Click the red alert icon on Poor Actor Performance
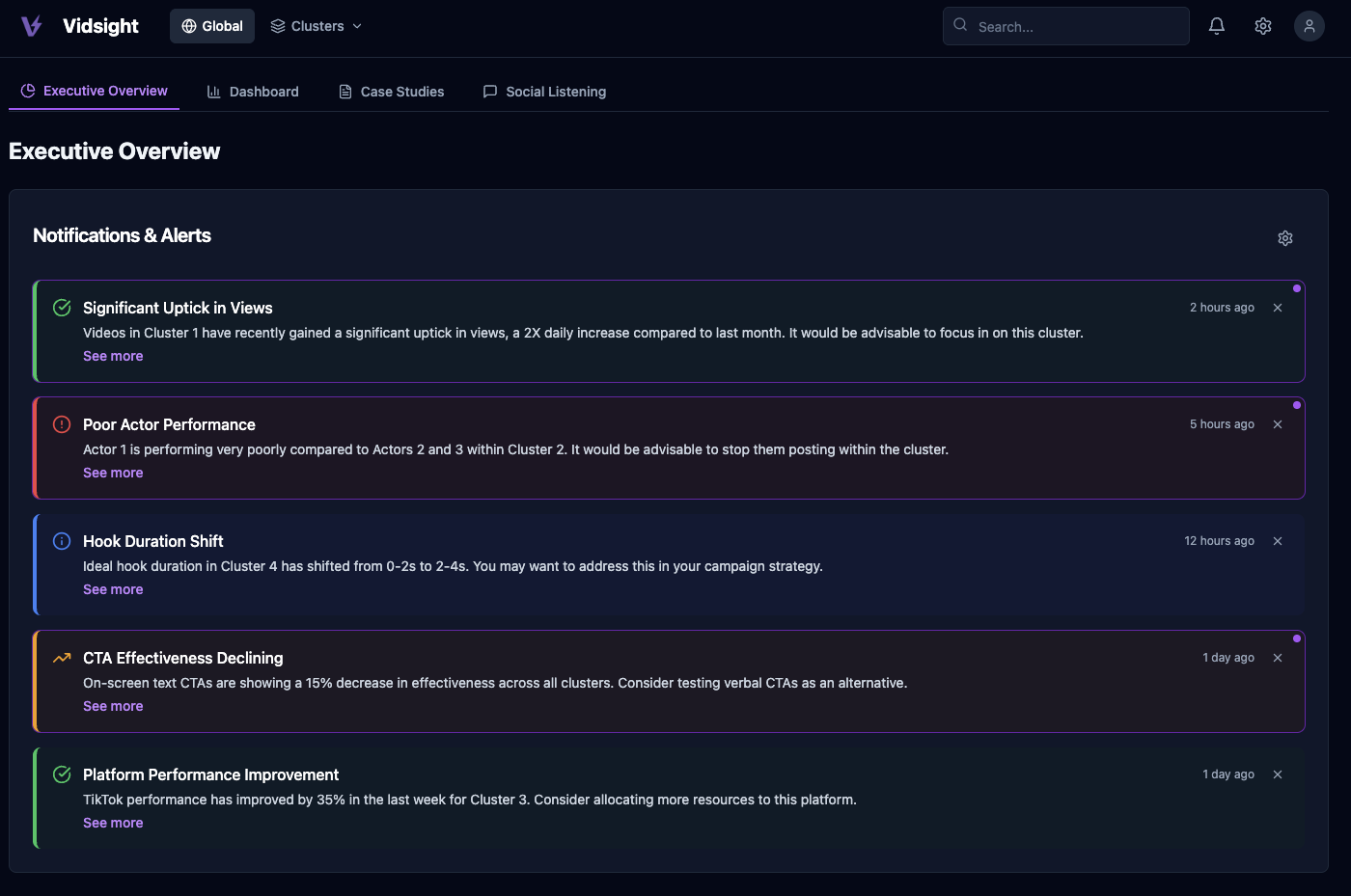1351x896 pixels. (62, 424)
